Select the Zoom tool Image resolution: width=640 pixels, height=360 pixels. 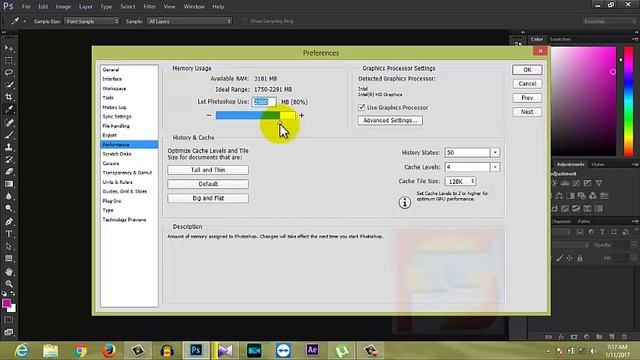(9, 284)
